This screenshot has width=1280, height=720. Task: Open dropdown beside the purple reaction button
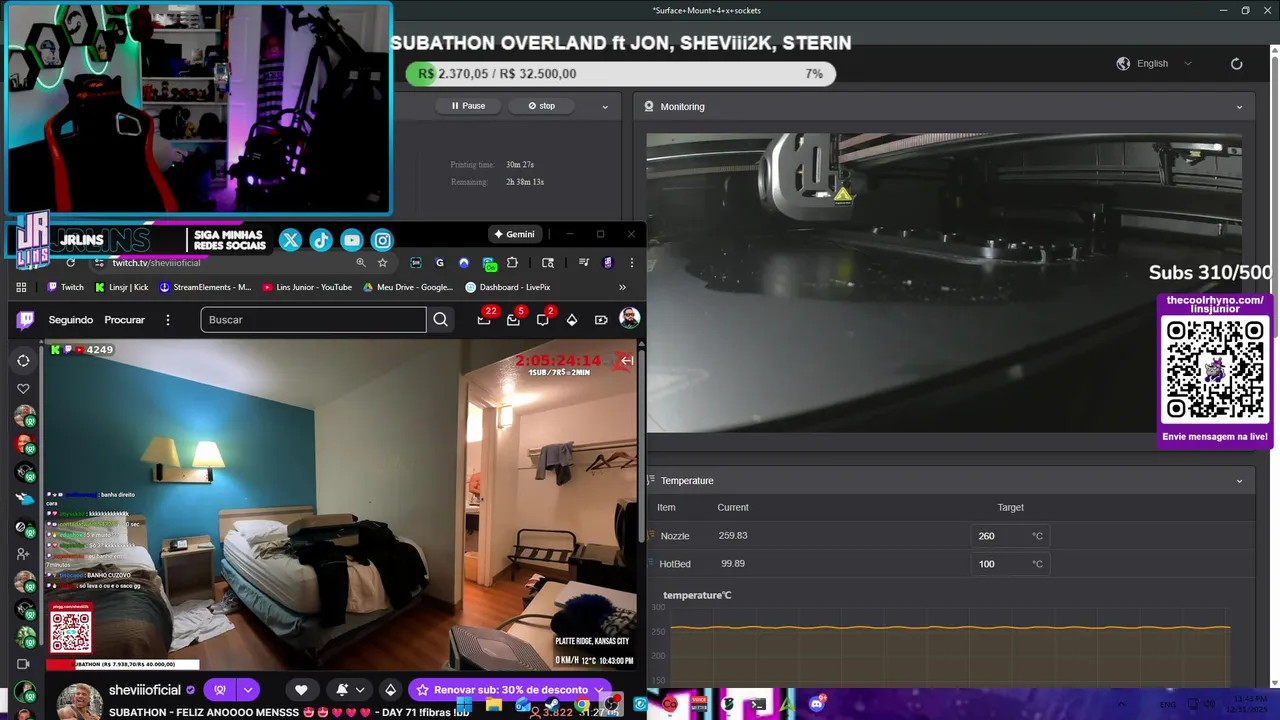[247, 690]
